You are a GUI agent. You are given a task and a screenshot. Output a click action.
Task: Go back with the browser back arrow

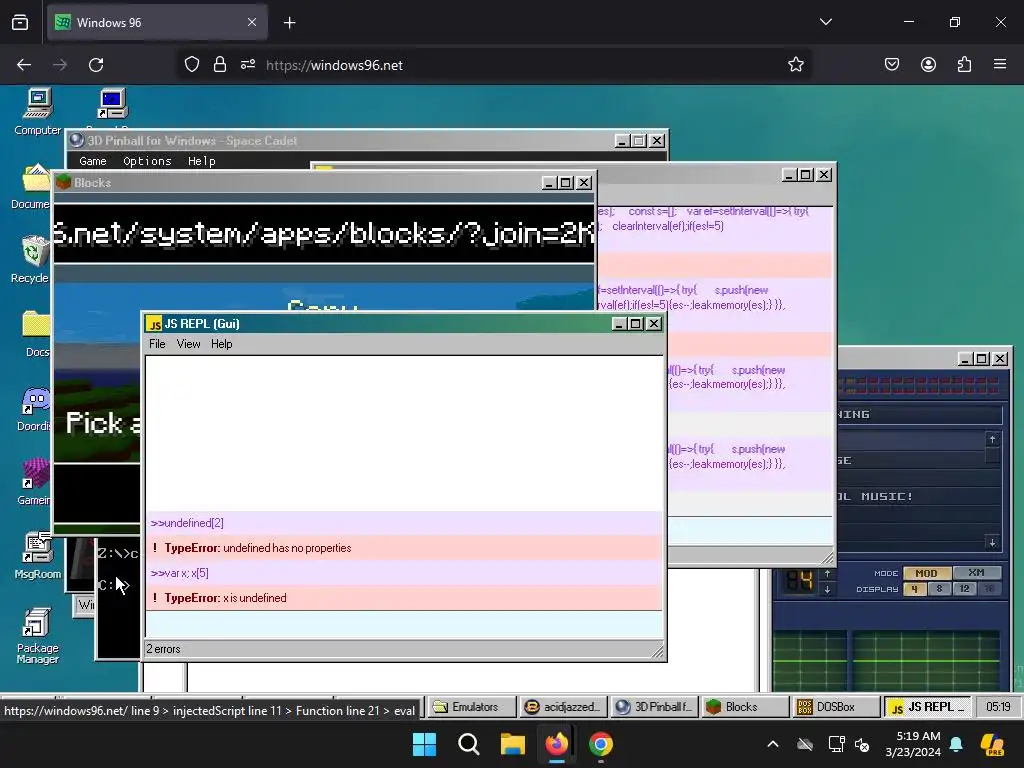[x=24, y=65]
